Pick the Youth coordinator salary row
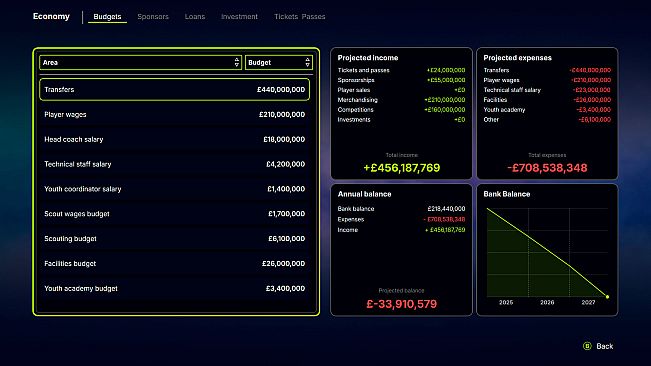 pyautogui.click(x=174, y=189)
